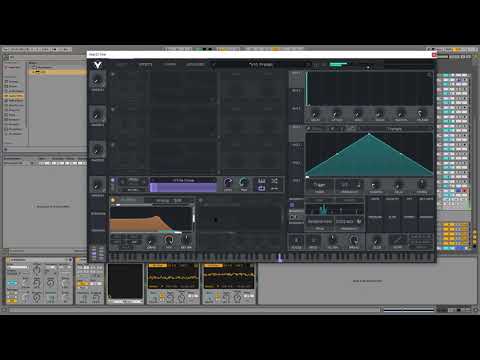Disable the sampler power toggle
The height and width of the screenshot is (360, 480).
[x=113, y=180]
